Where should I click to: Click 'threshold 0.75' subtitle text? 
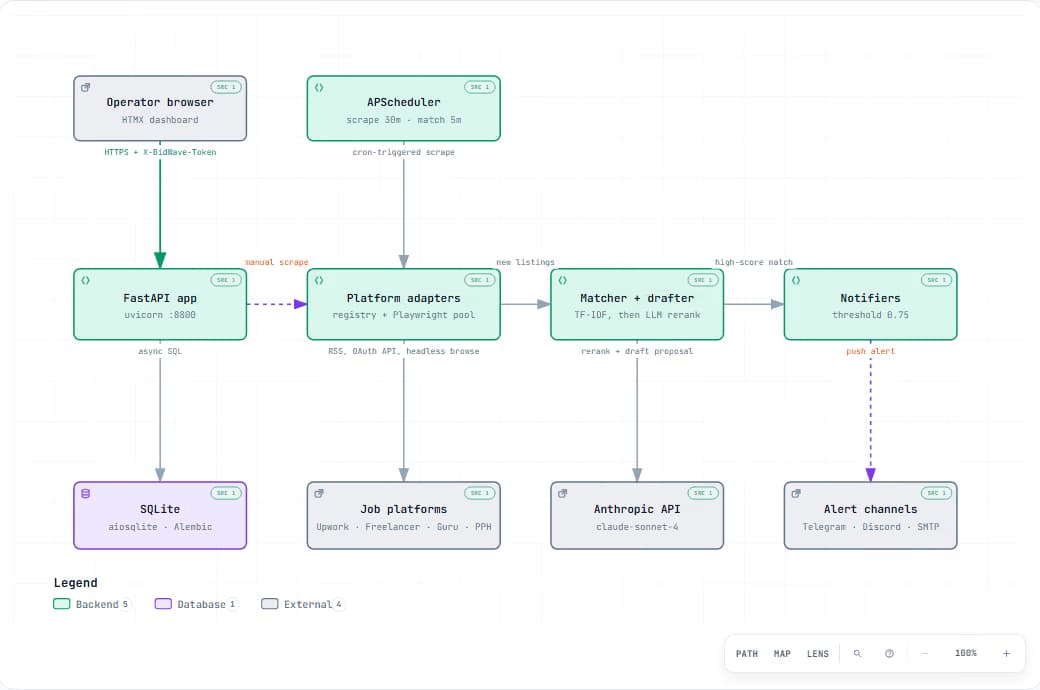870,315
